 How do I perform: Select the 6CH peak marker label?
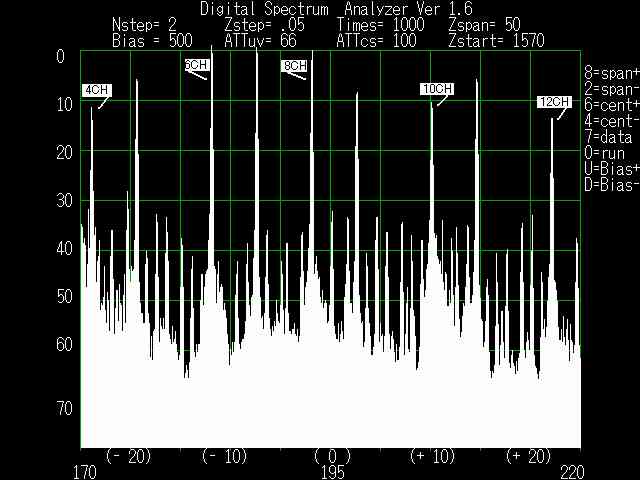click(197, 65)
